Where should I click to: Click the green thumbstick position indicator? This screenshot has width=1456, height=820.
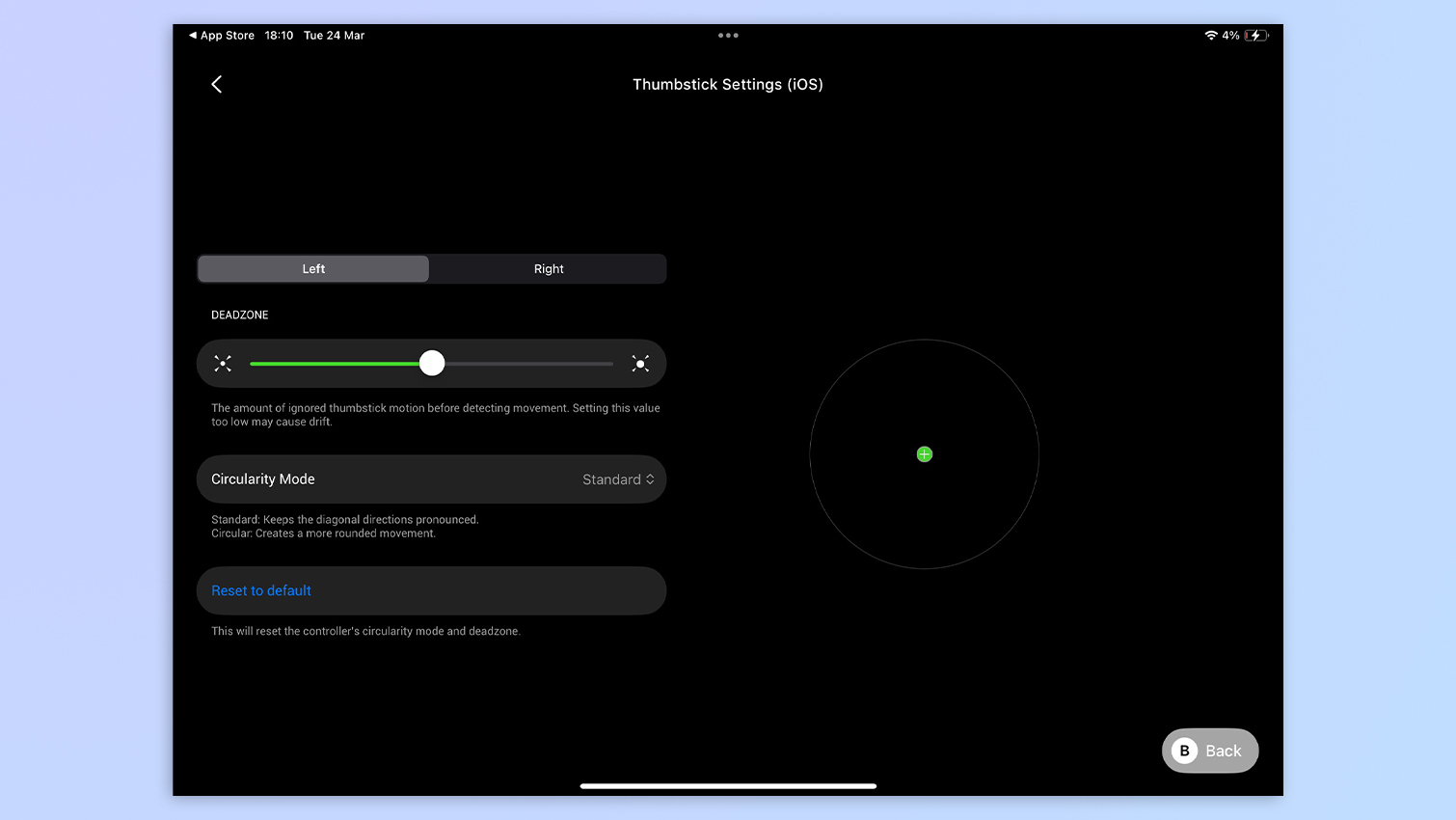pyautogui.click(x=924, y=453)
